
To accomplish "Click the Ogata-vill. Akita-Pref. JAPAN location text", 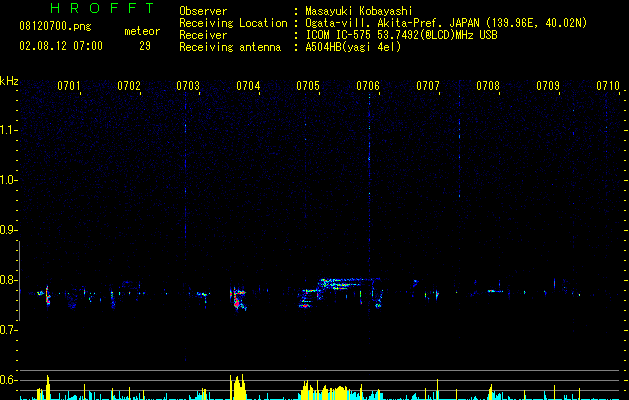I will point(446,23).
